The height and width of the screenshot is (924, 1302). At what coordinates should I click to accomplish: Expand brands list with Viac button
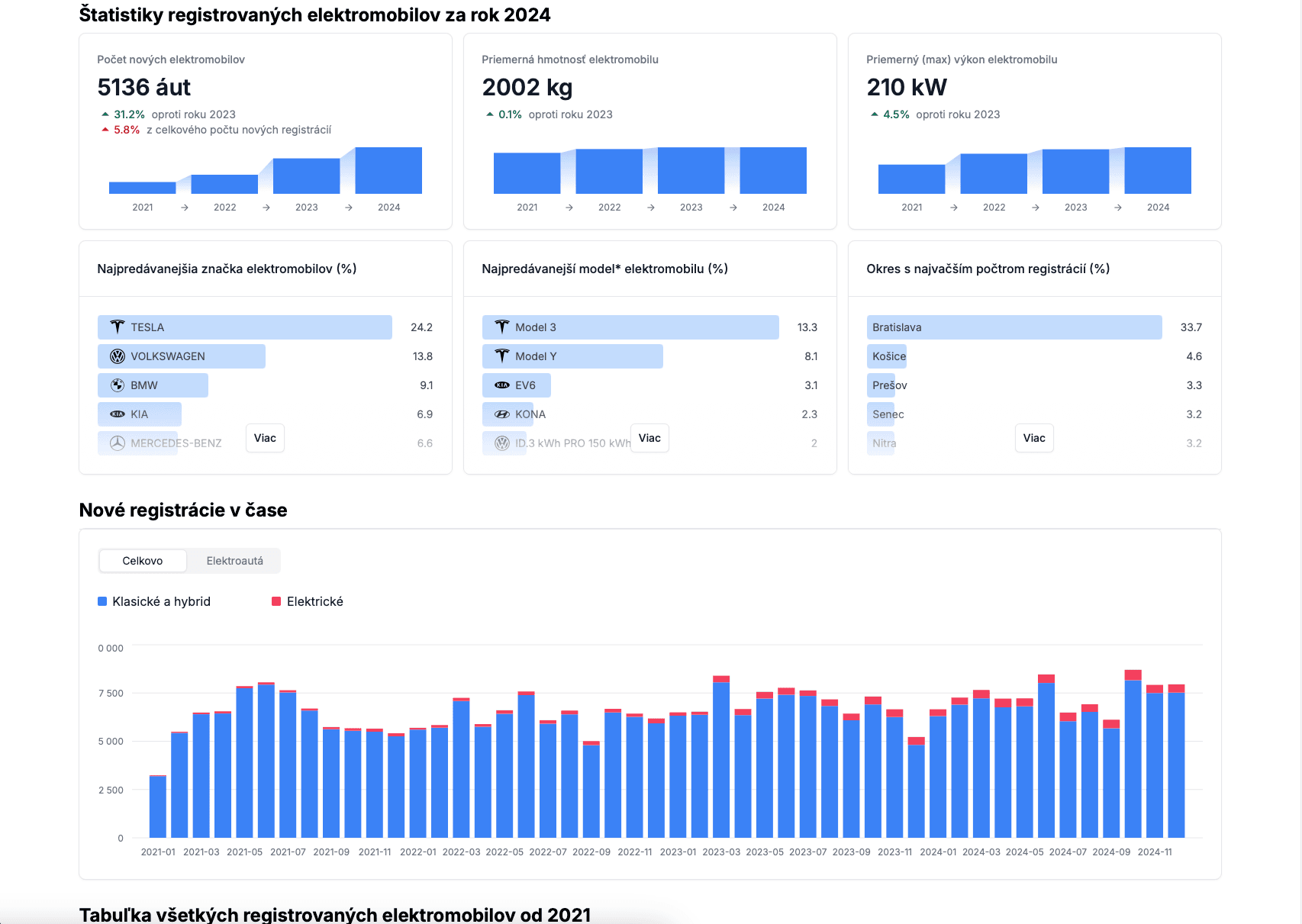pyautogui.click(x=265, y=438)
